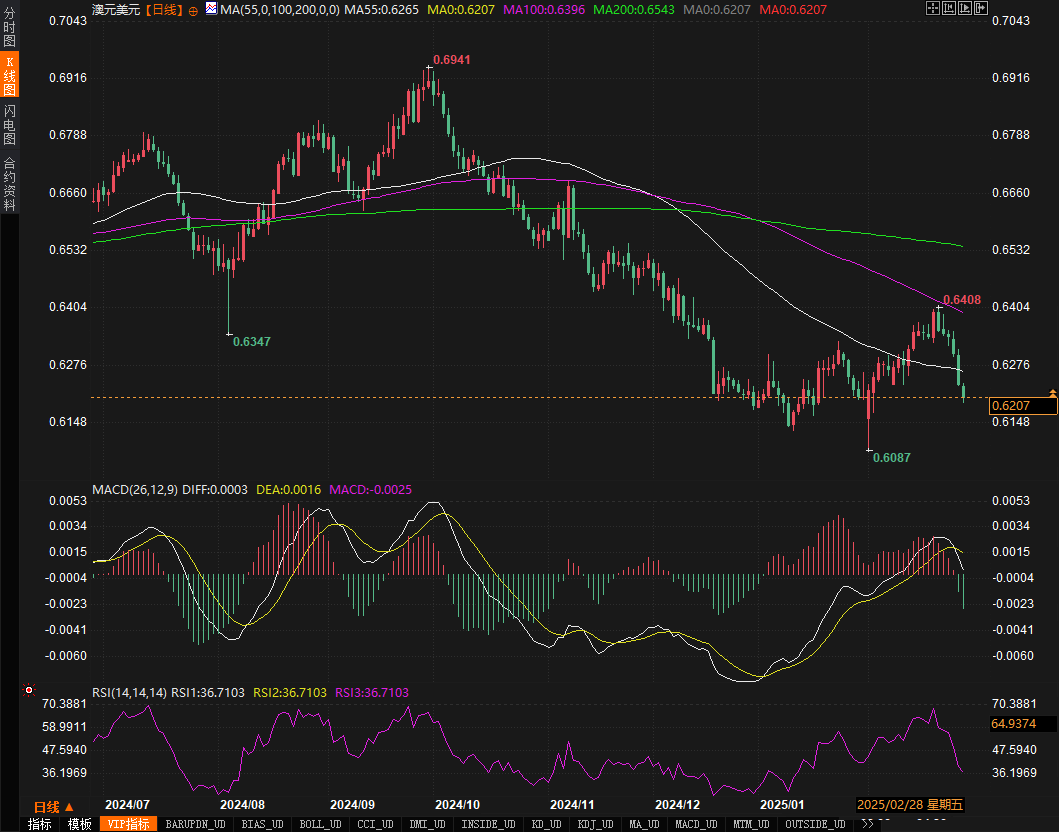The width and height of the screenshot is (1059, 832).
Task: Open 合约资料 contract info panel
Action: [10, 184]
